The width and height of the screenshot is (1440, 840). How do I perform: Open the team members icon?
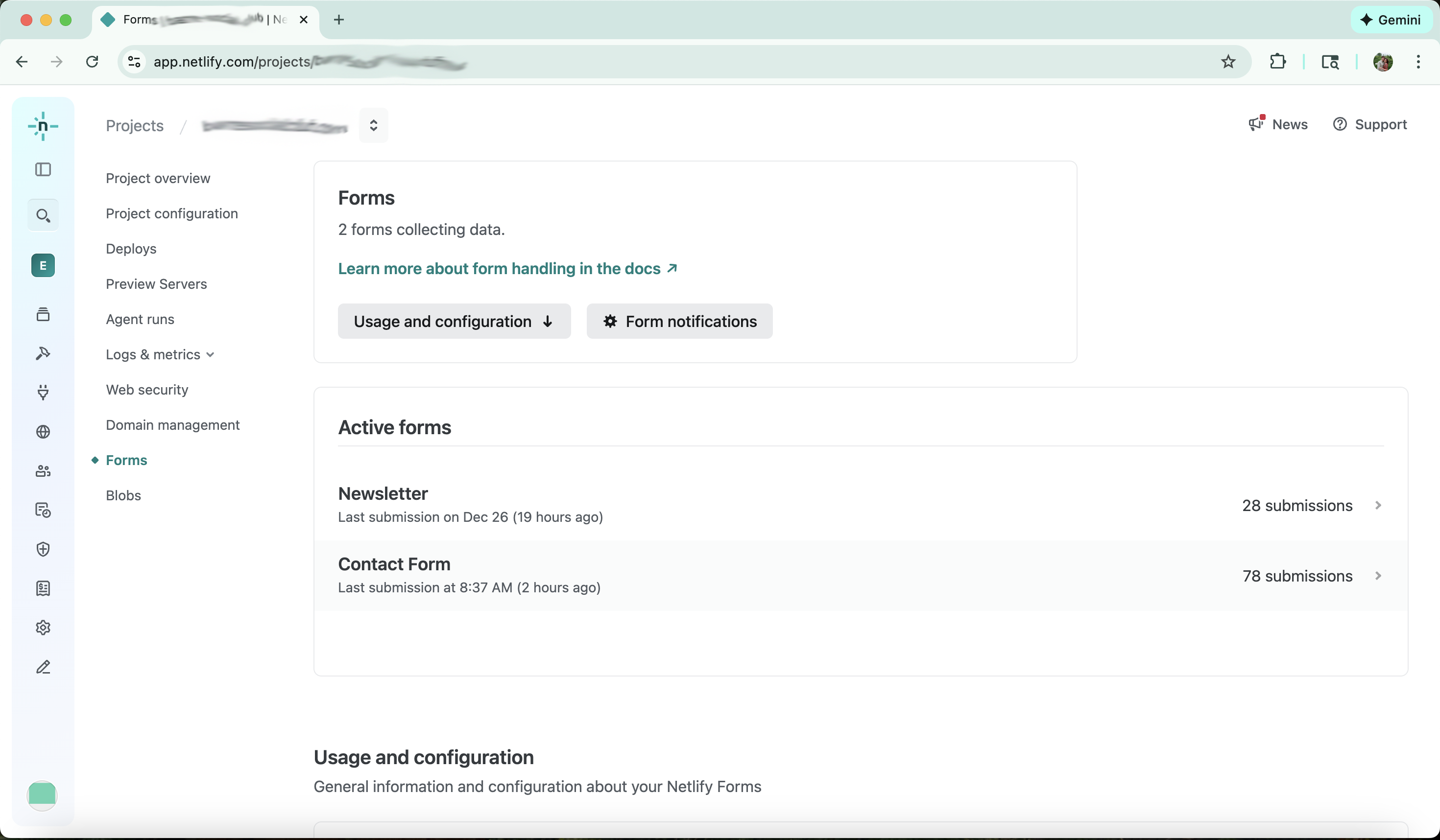[44, 471]
